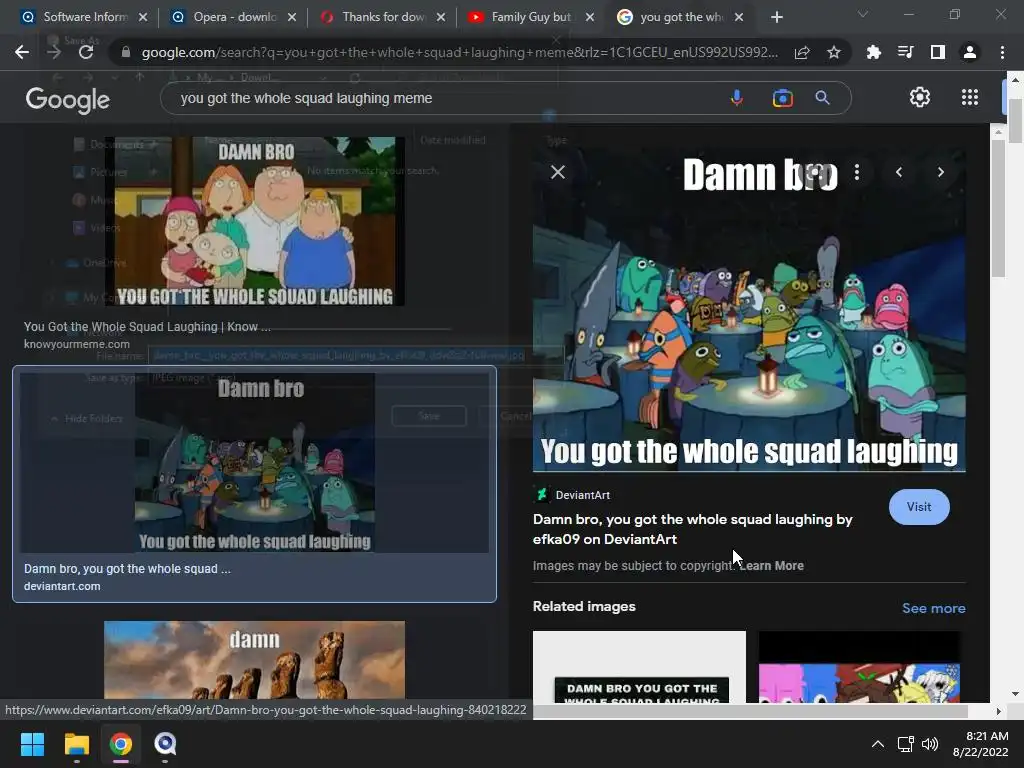The height and width of the screenshot is (768, 1024).
Task: Open the Extensions puzzle icon
Action: [873, 52]
